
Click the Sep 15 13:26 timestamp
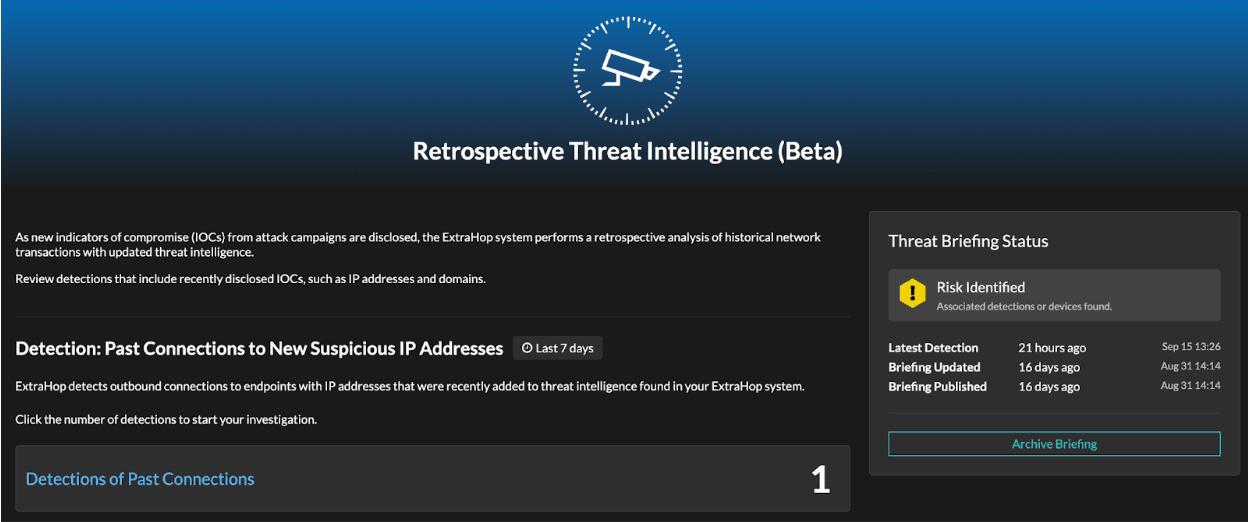1190,347
